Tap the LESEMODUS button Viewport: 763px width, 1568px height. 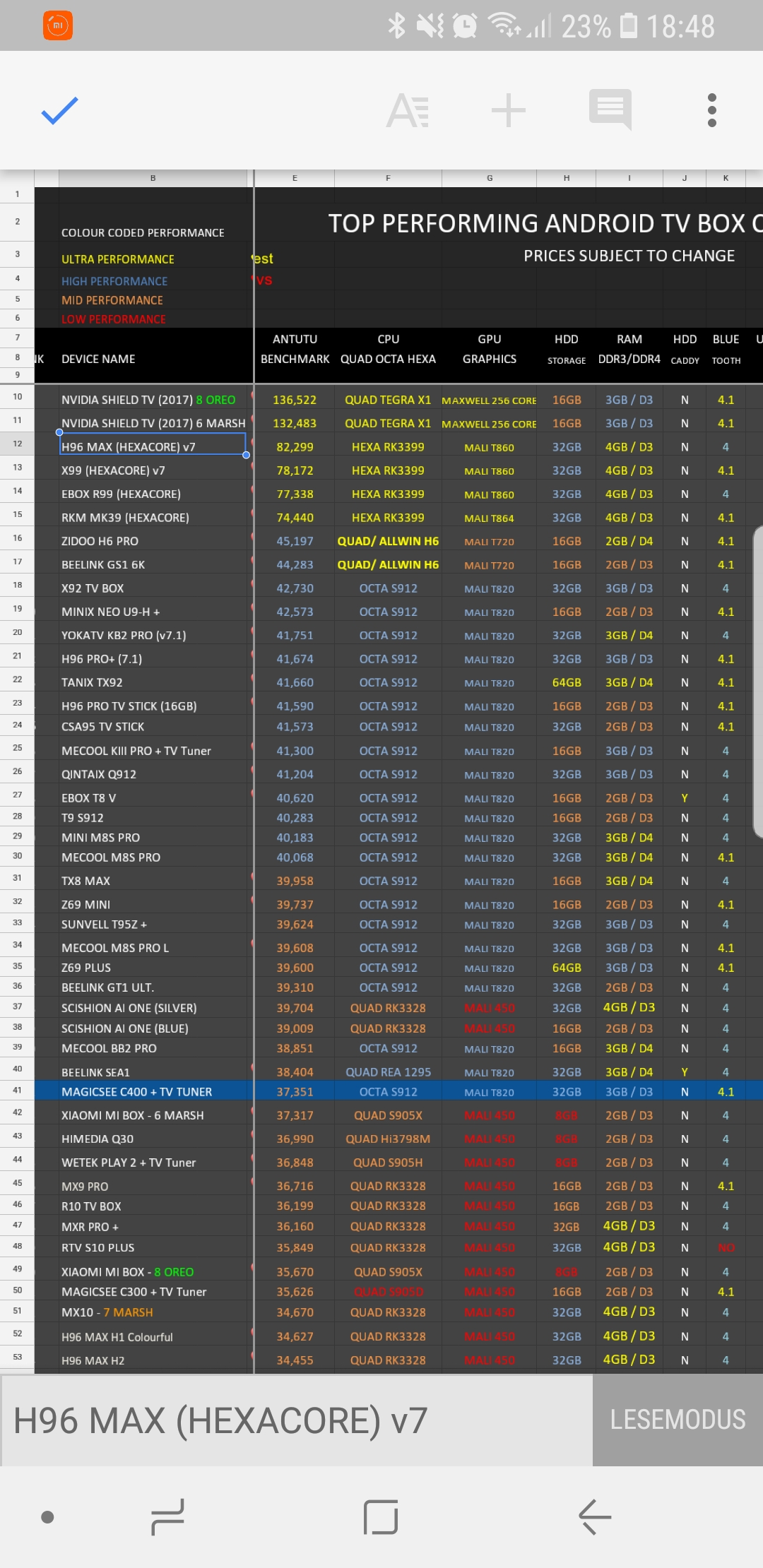(x=678, y=1420)
